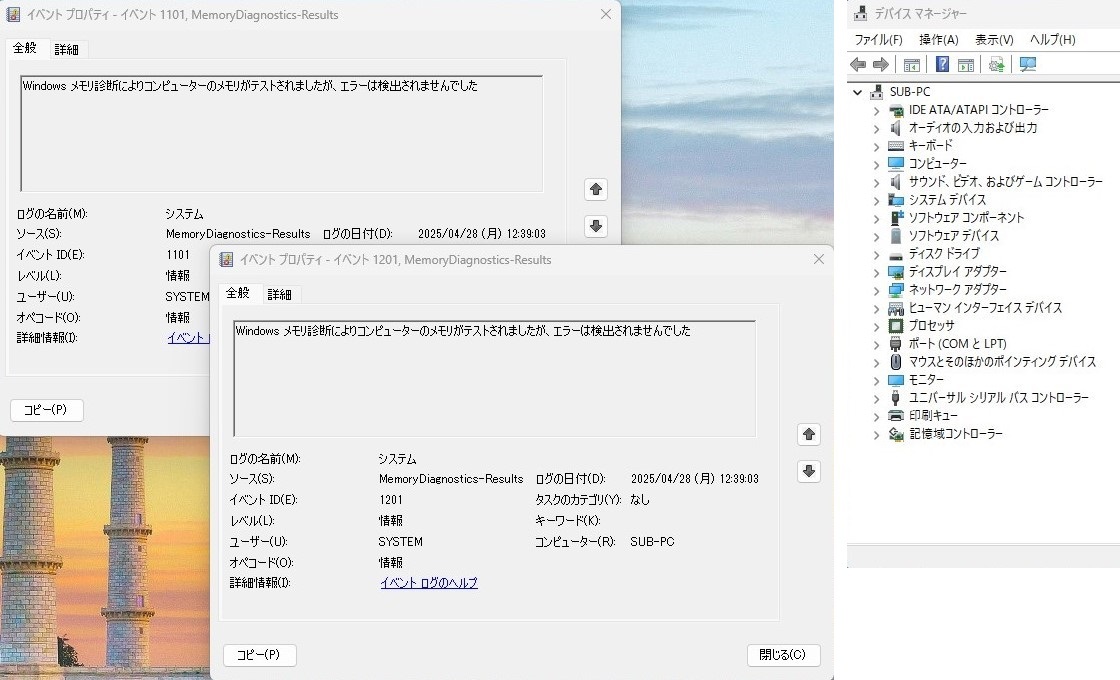The width and height of the screenshot is (1120, 680).
Task: Click the computer name value SUB-PC in Event 1201
Action: (652, 542)
